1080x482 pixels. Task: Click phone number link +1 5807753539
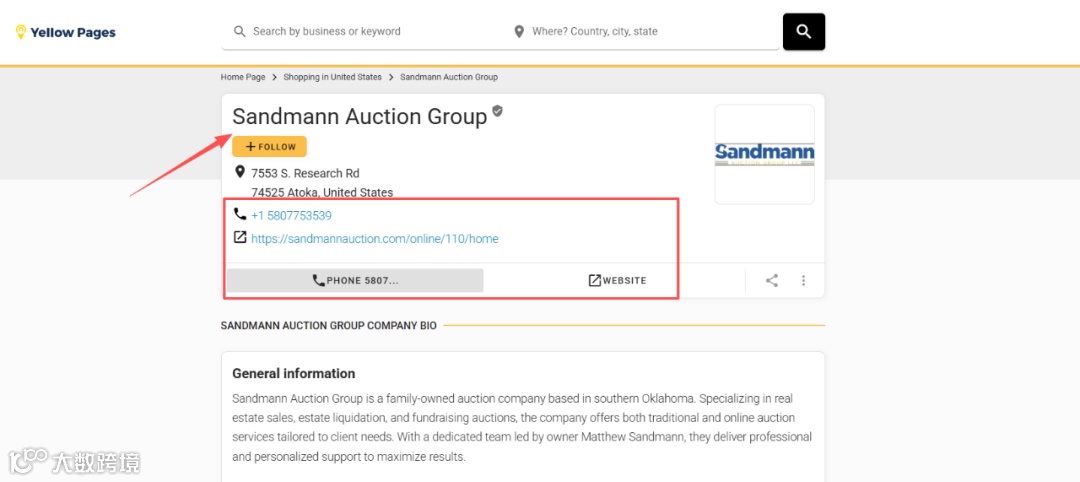tap(291, 215)
